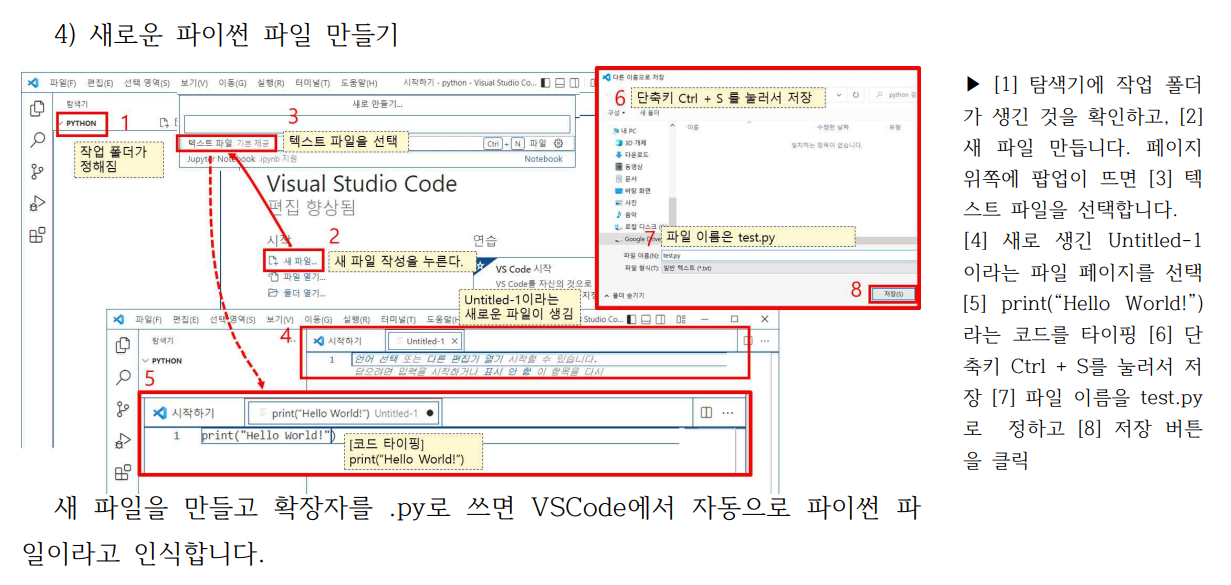This screenshot has width=1231, height=585.
Task: Open 파일(F) menu in upper VS Code window
Action: point(63,83)
